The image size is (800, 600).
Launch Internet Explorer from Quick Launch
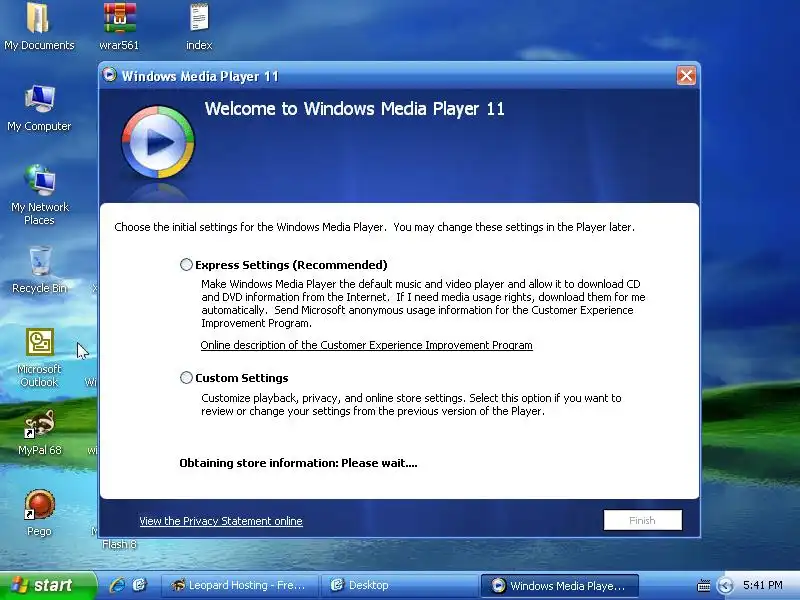point(117,585)
